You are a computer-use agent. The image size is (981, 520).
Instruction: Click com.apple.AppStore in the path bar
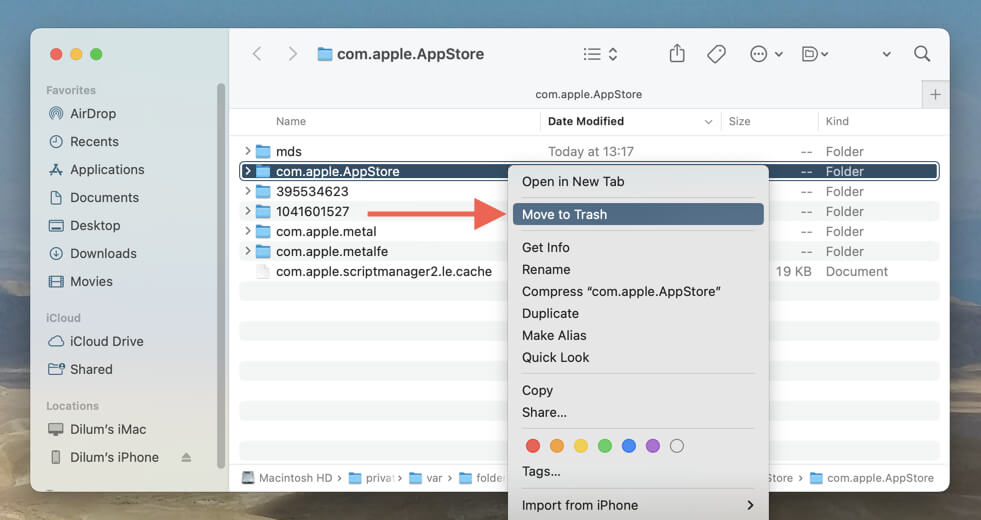pyautogui.click(x=872, y=478)
